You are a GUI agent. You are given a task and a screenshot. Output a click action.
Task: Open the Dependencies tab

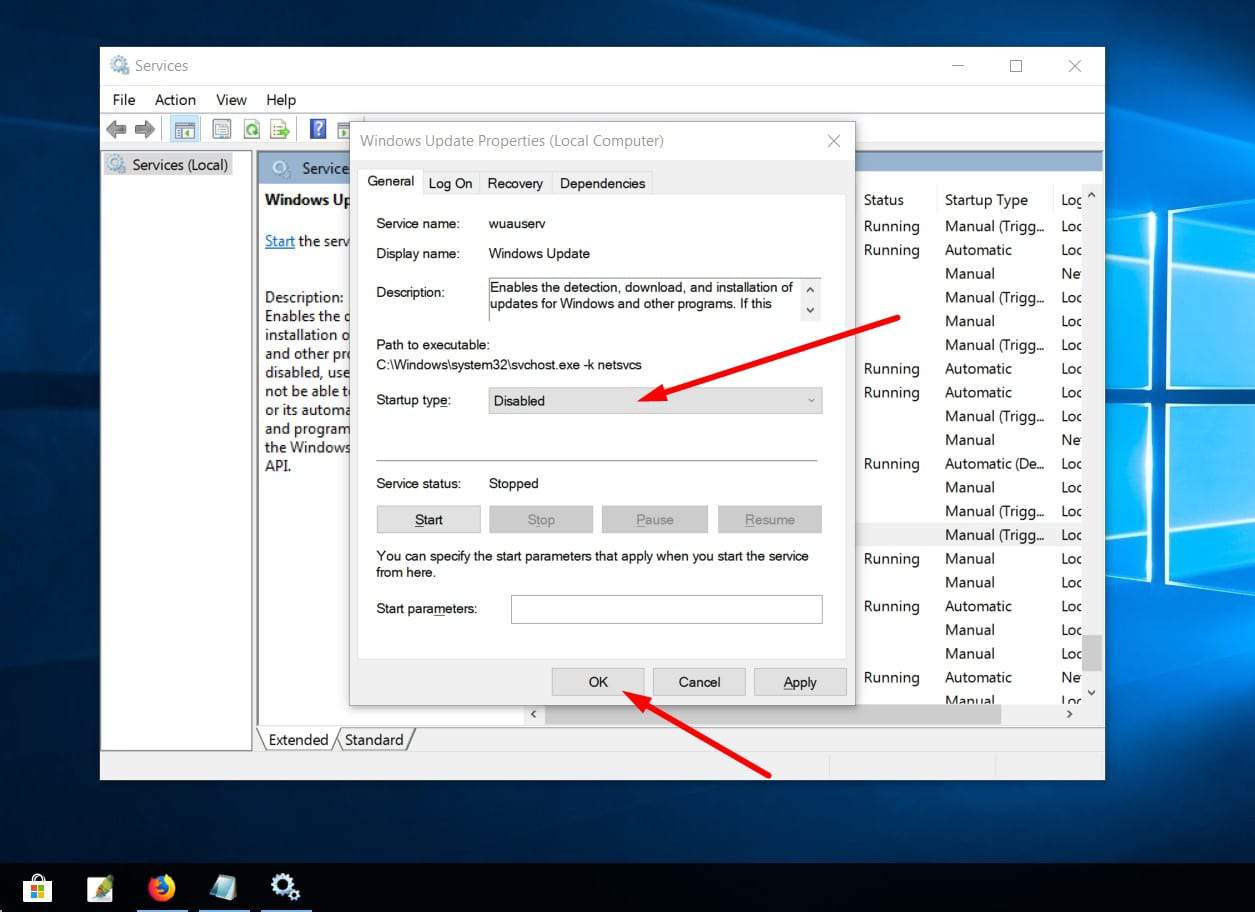(602, 183)
